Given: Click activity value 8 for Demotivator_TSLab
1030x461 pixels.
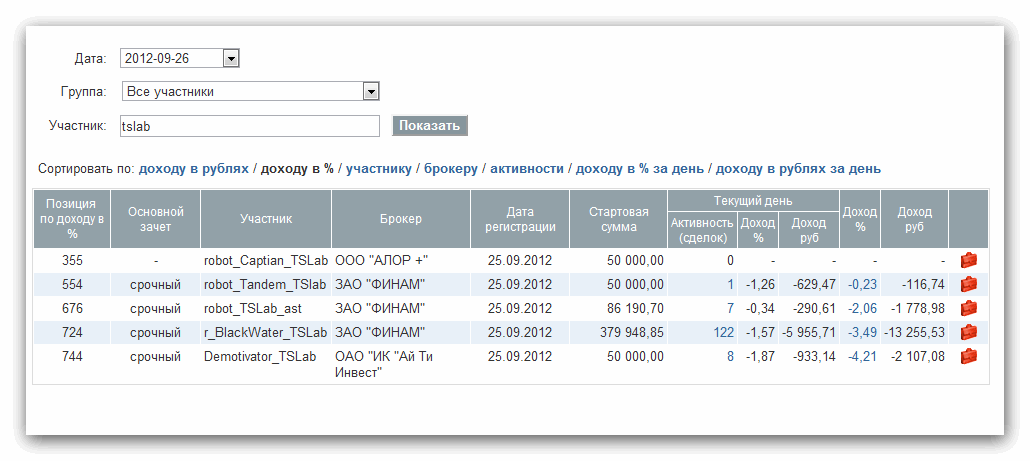Looking at the screenshot, I should [x=730, y=356].
